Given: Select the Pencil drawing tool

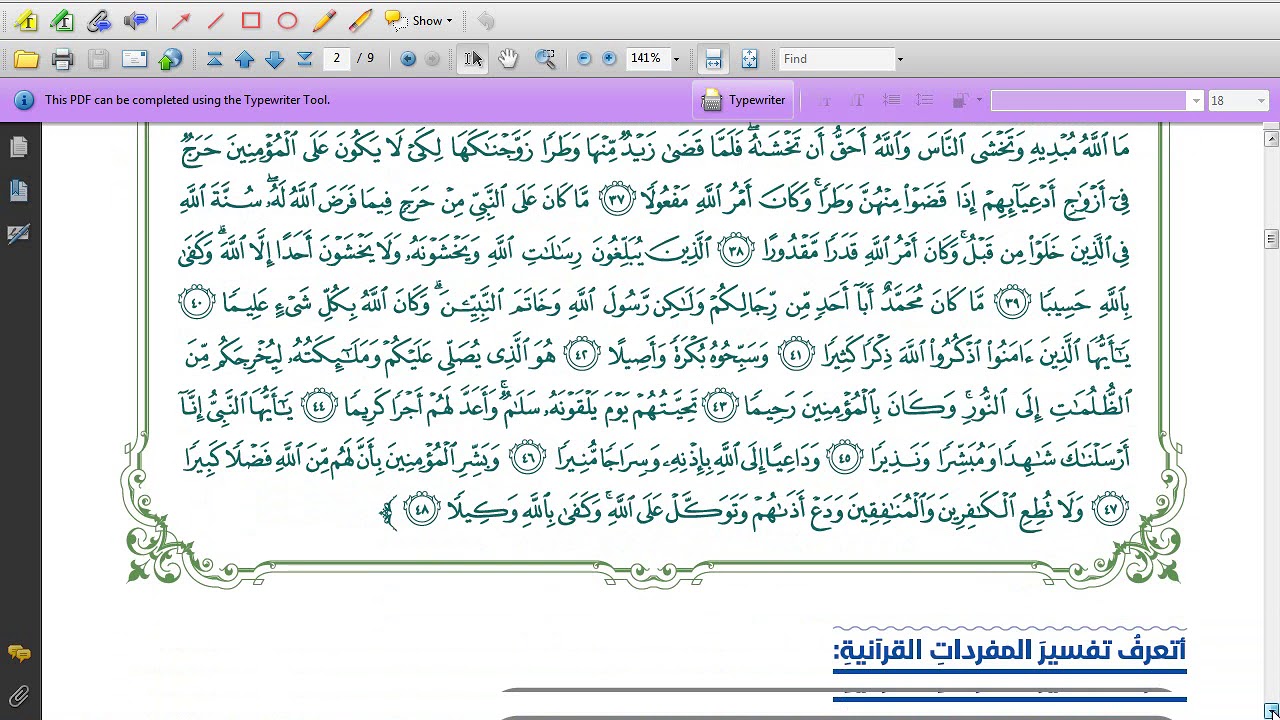Looking at the screenshot, I should coord(324,20).
